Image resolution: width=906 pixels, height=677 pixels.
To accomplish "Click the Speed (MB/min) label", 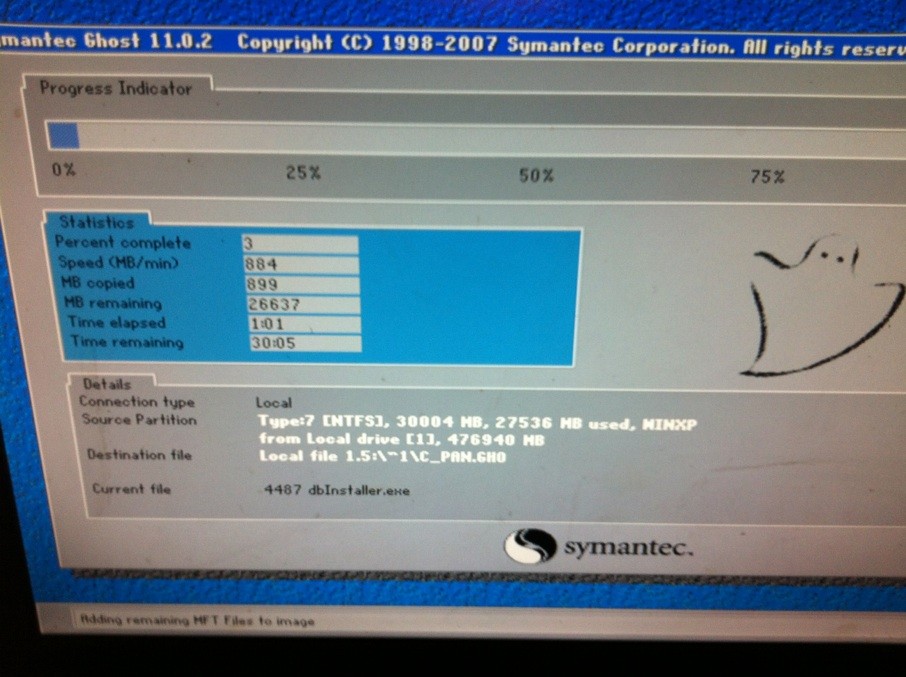I will pyautogui.click(x=118, y=263).
